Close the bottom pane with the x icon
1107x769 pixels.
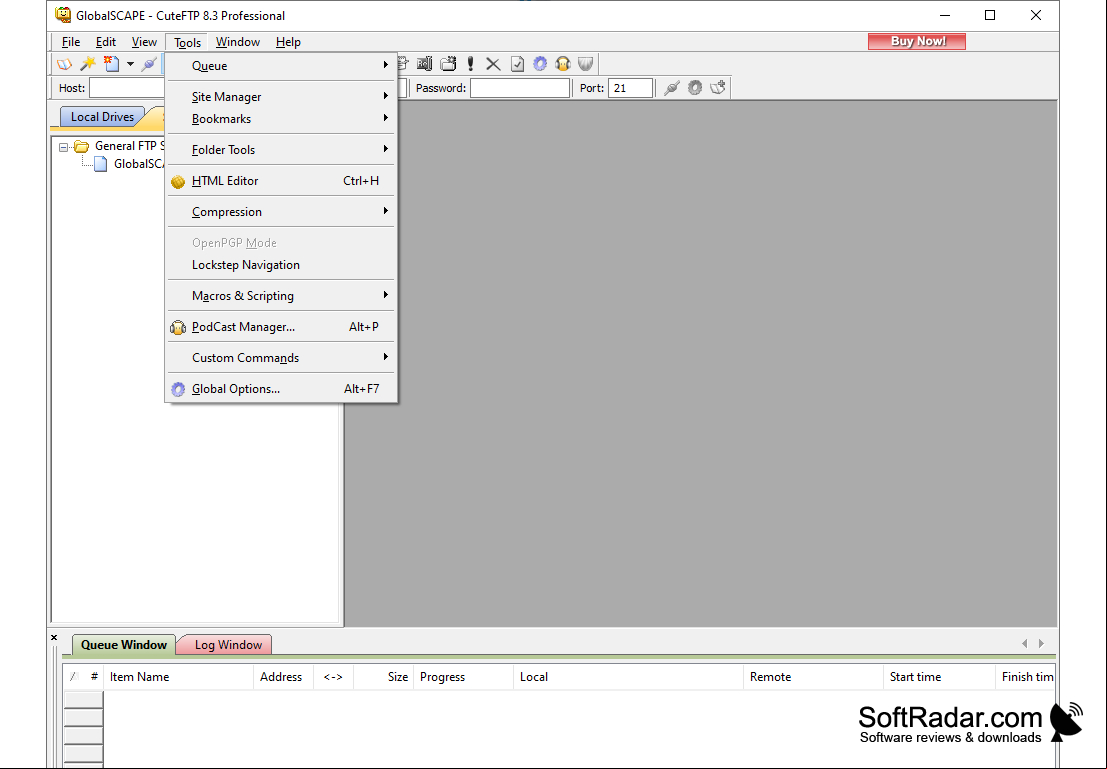click(x=54, y=637)
